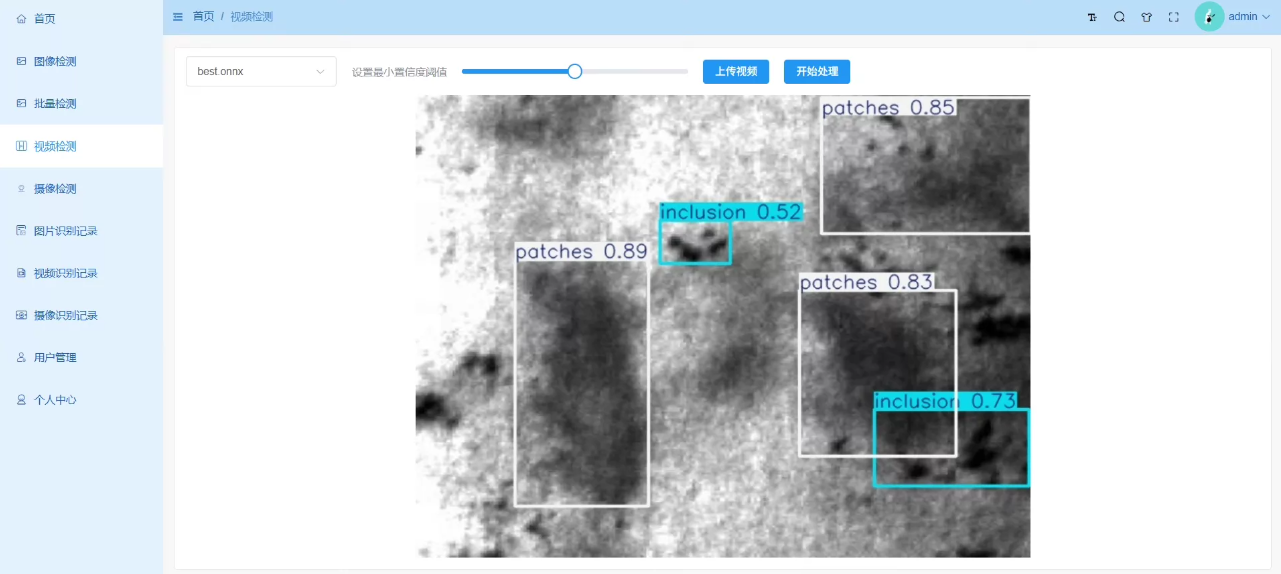Go to 个人中心 in the sidebar
The width and height of the screenshot is (1281, 574).
point(81,400)
